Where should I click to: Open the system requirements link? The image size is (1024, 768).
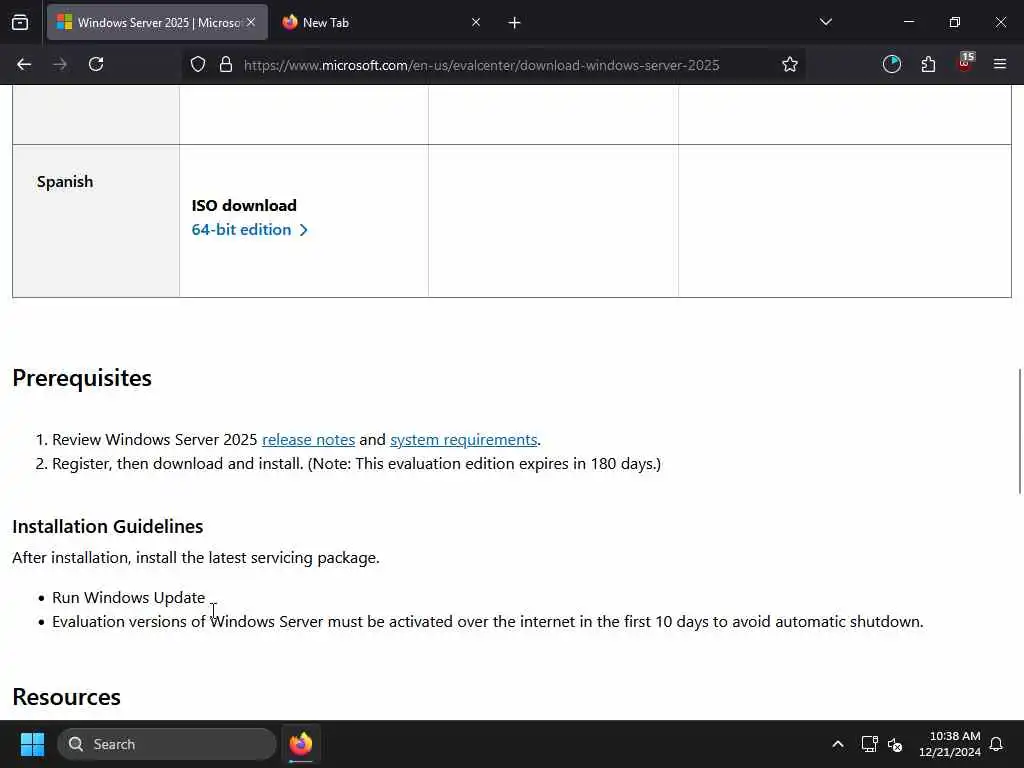tap(464, 440)
